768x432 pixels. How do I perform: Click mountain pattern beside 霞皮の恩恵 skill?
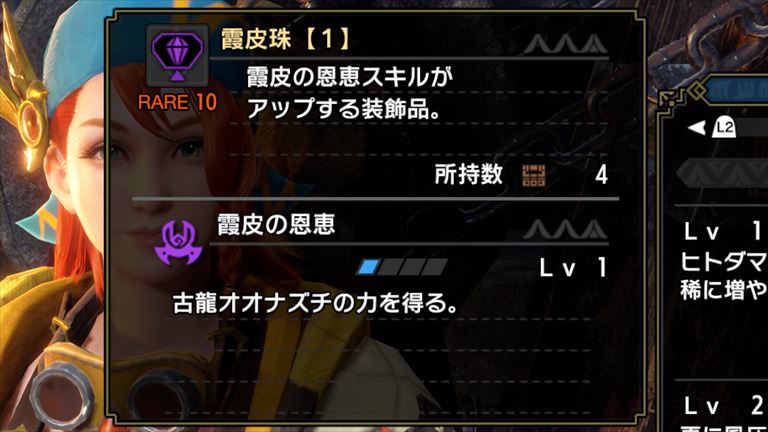coord(565,229)
